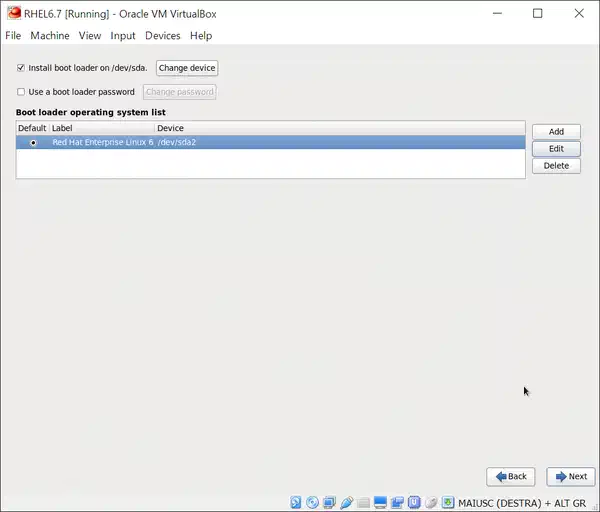Click the mouse integration status icon

pyautogui.click(x=431, y=502)
